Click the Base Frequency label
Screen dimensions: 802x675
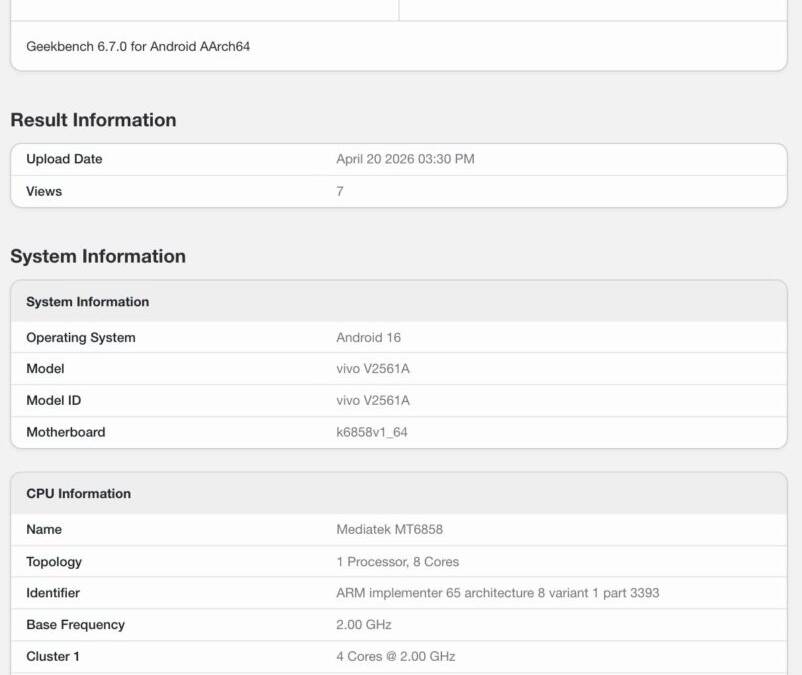(76, 625)
